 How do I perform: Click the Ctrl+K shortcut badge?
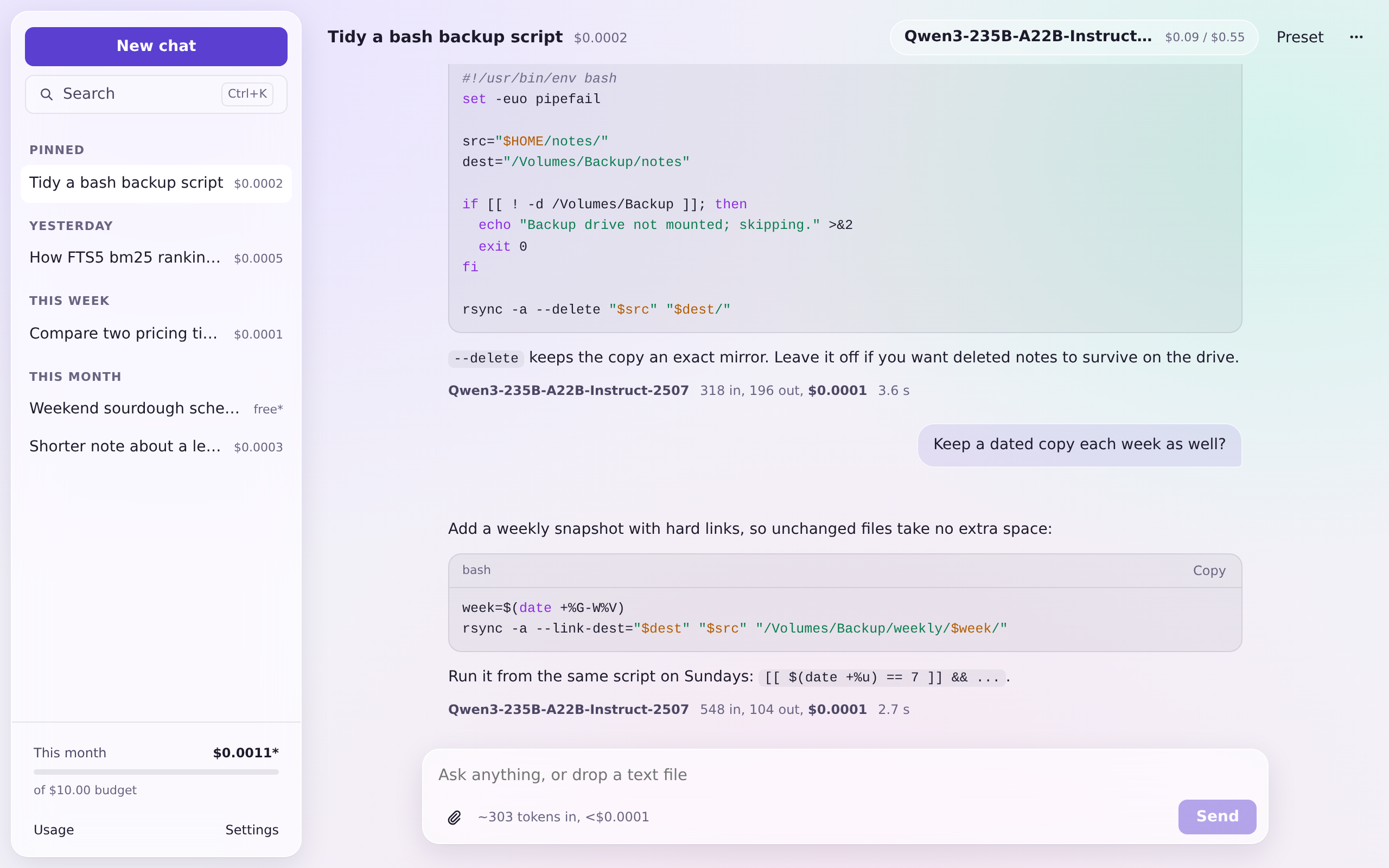coord(247,94)
